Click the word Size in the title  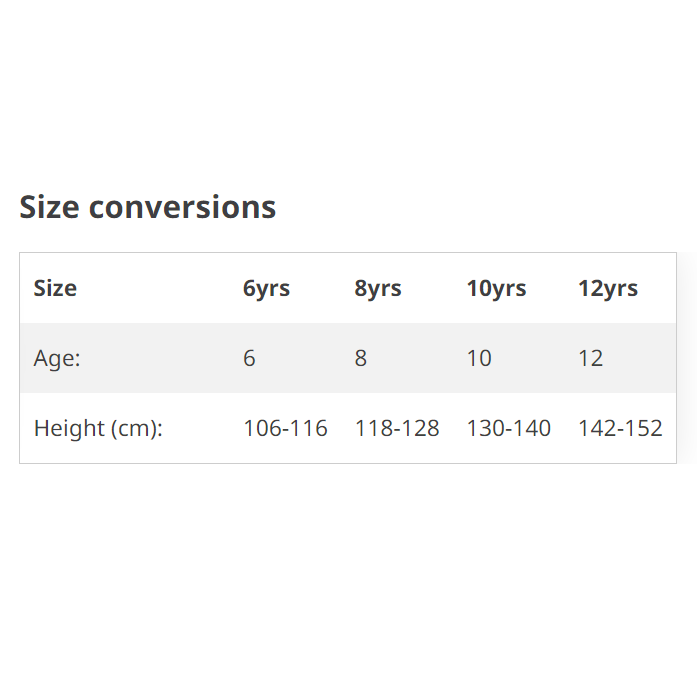pos(50,207)
